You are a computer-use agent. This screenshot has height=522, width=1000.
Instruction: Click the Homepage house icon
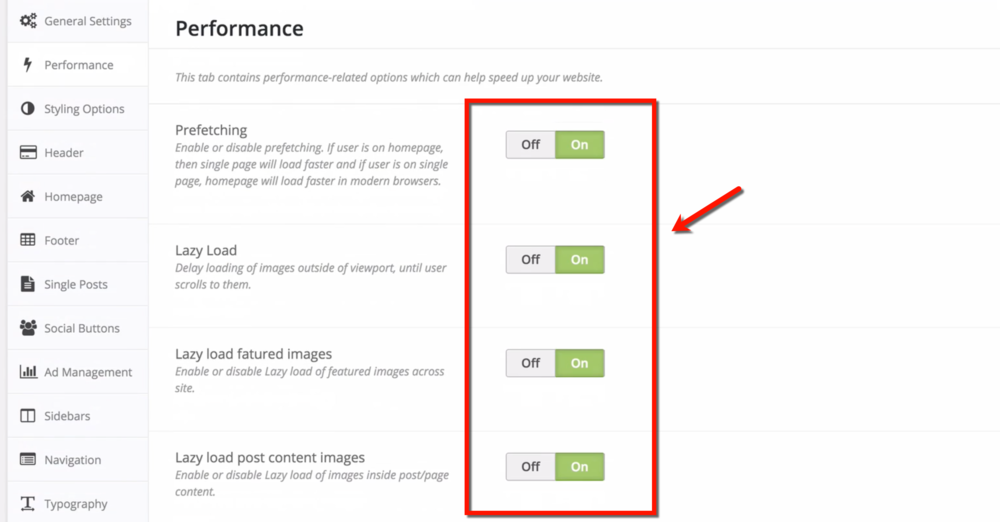click(x=27, y=196)
